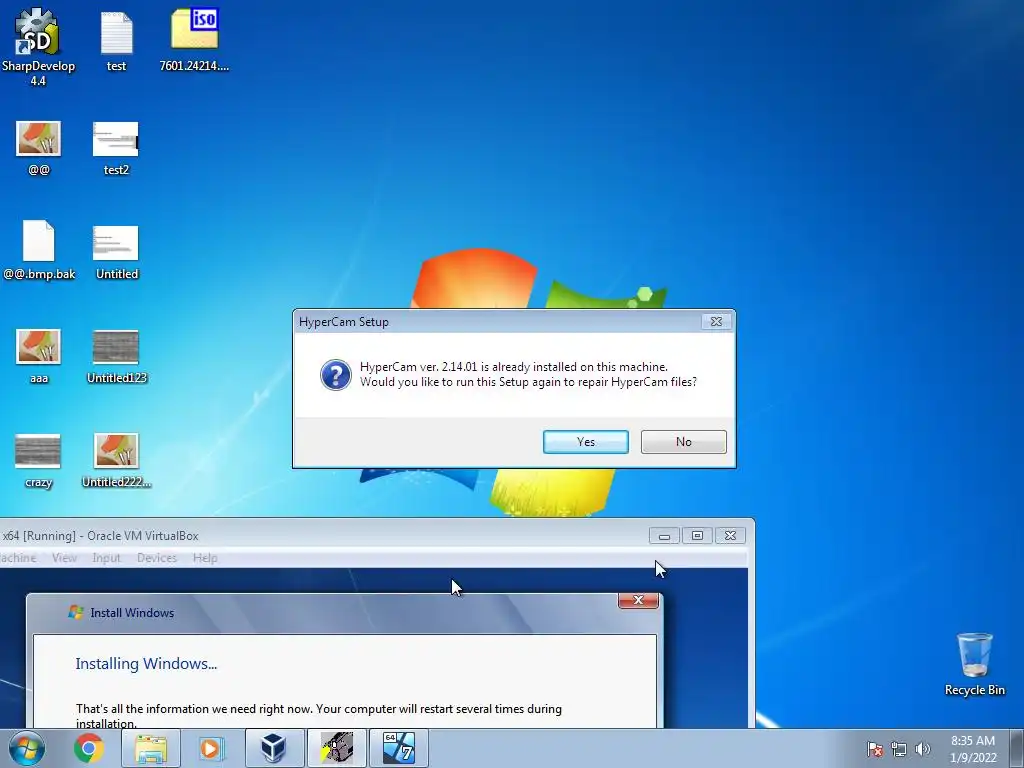
Task: Open the Devices menu in VirtualBox
Action: click(157, 558)
